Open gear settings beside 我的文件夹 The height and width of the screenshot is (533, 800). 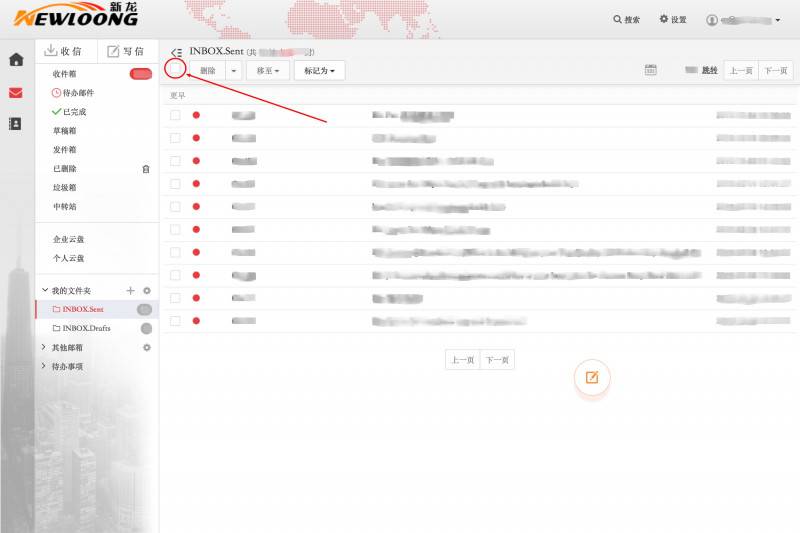(147, 290)
